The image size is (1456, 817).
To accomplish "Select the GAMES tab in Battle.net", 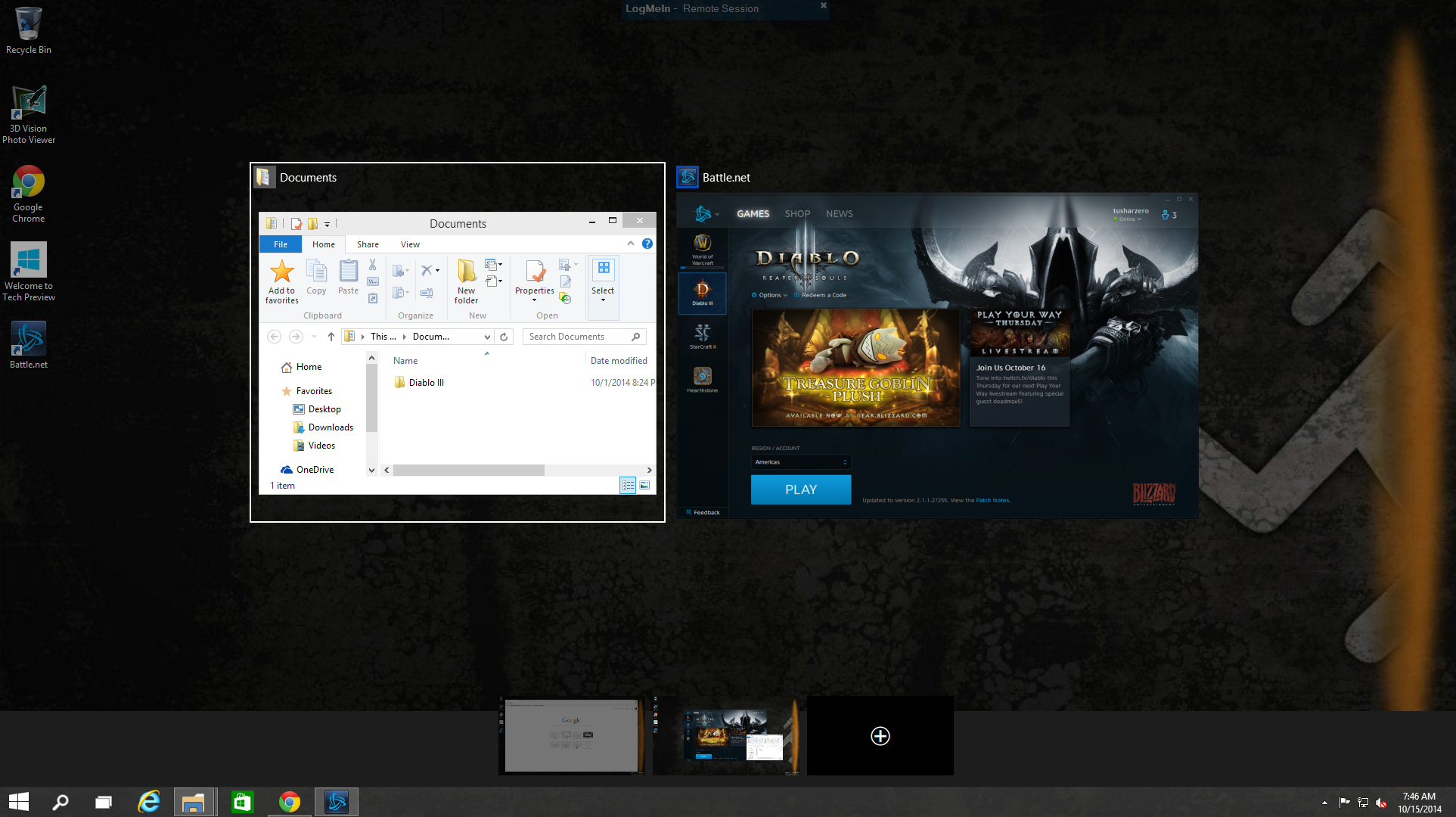I will tap(753, 214).
